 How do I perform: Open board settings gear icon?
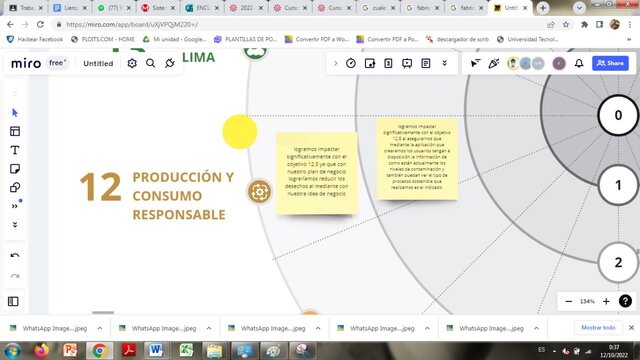click(x=132, y=63)
